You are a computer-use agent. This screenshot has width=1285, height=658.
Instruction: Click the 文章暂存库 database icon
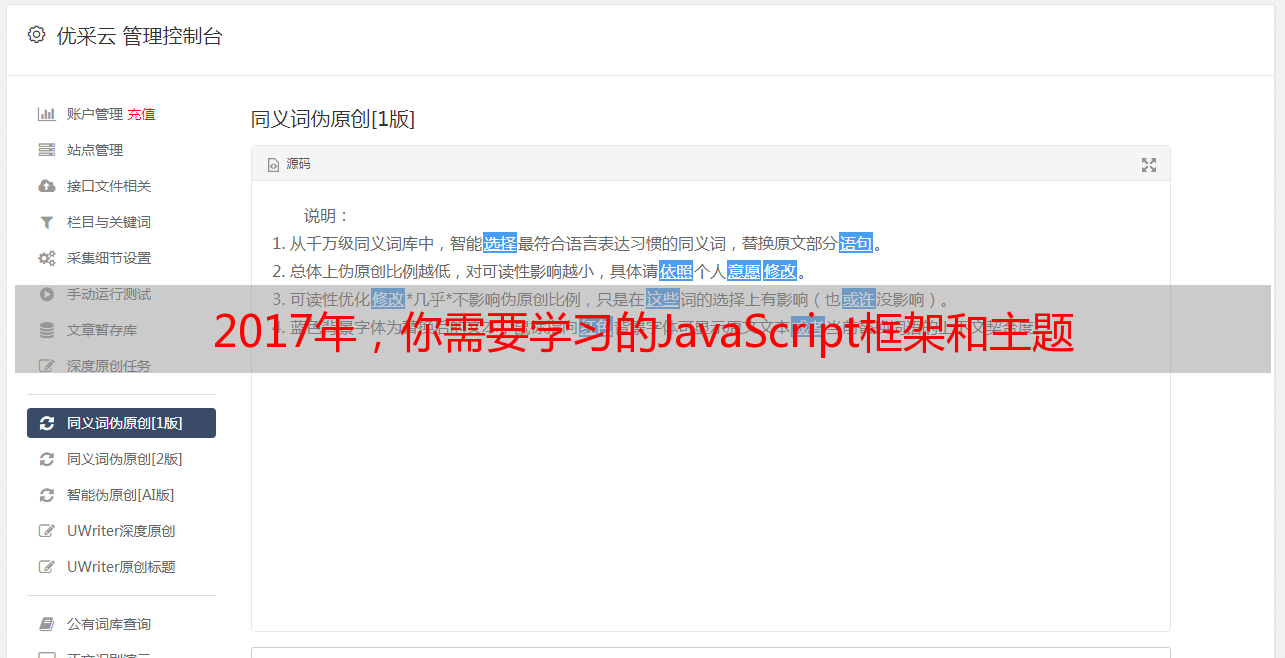tap(46, 330)
